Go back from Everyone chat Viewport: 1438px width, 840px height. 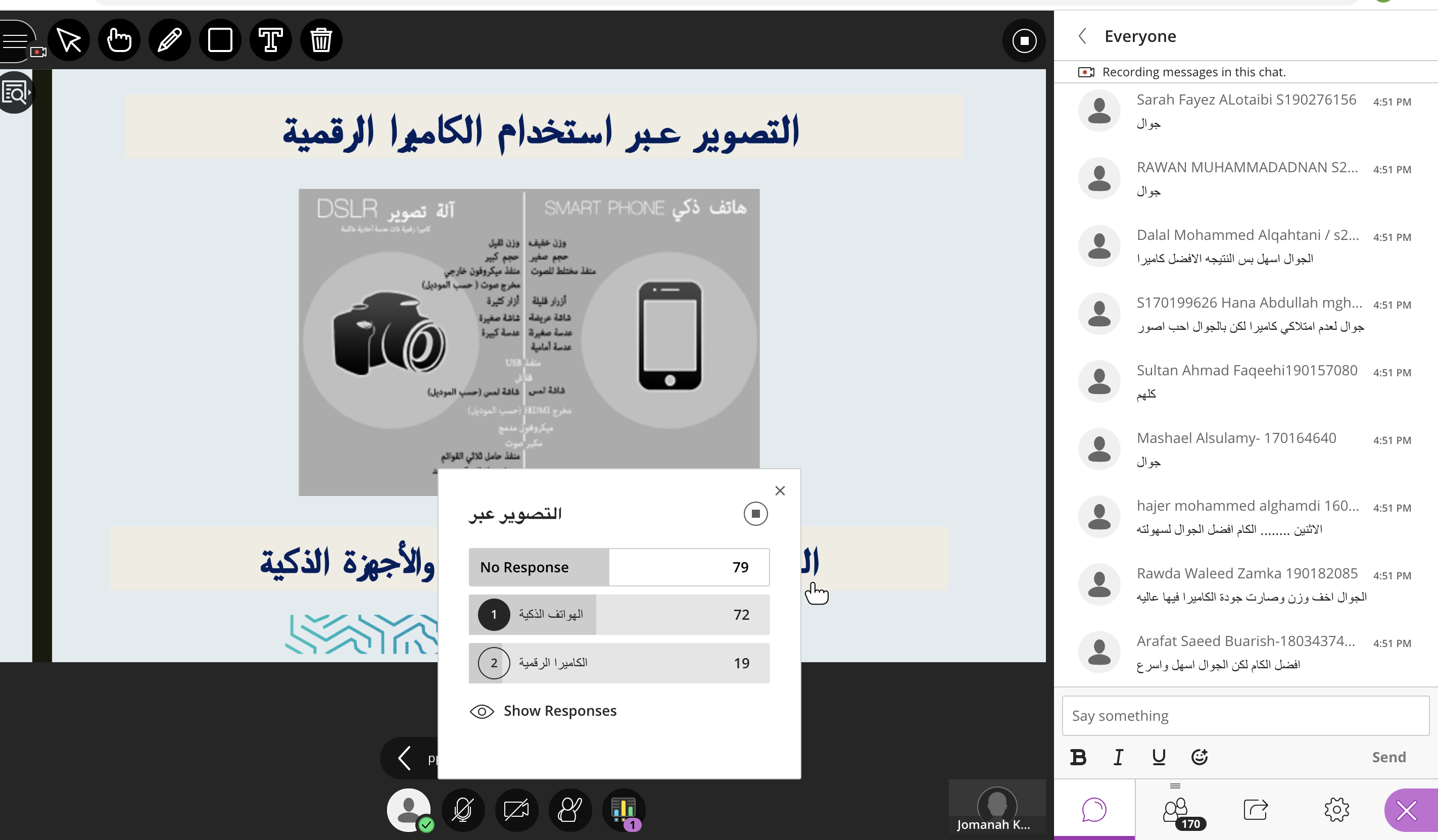click(x=1082, y=36)
